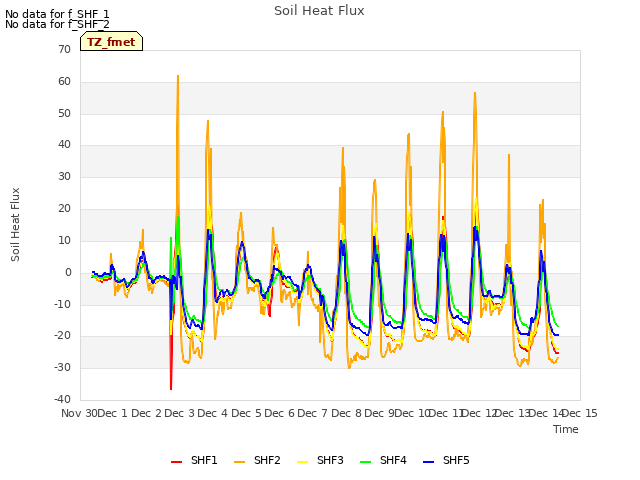
Task: Click the Dec 4 x-axis label
Action: click(x=213, y=413)
